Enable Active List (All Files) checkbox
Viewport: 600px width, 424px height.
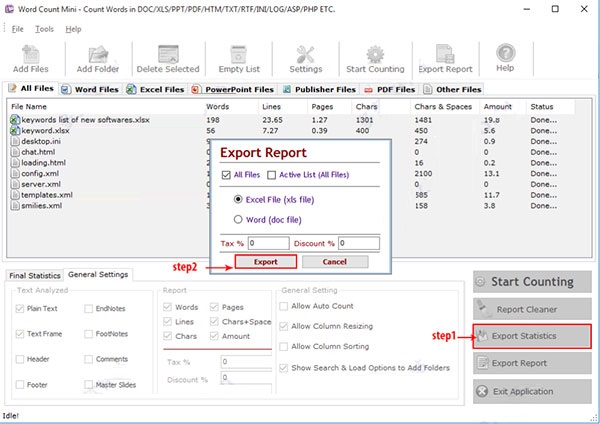272,175
